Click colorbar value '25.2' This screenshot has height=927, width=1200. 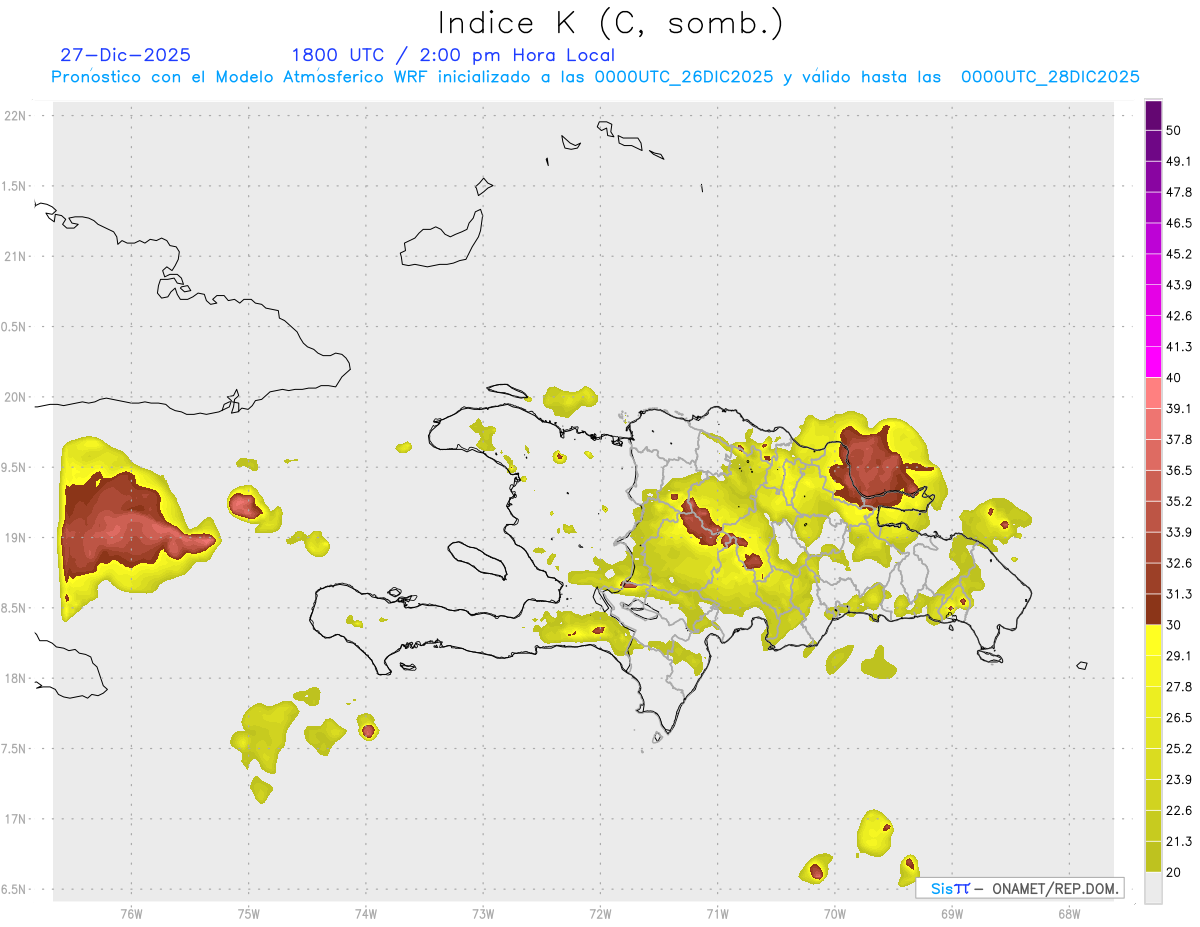pyautogui.click(x=1179, y=749)
